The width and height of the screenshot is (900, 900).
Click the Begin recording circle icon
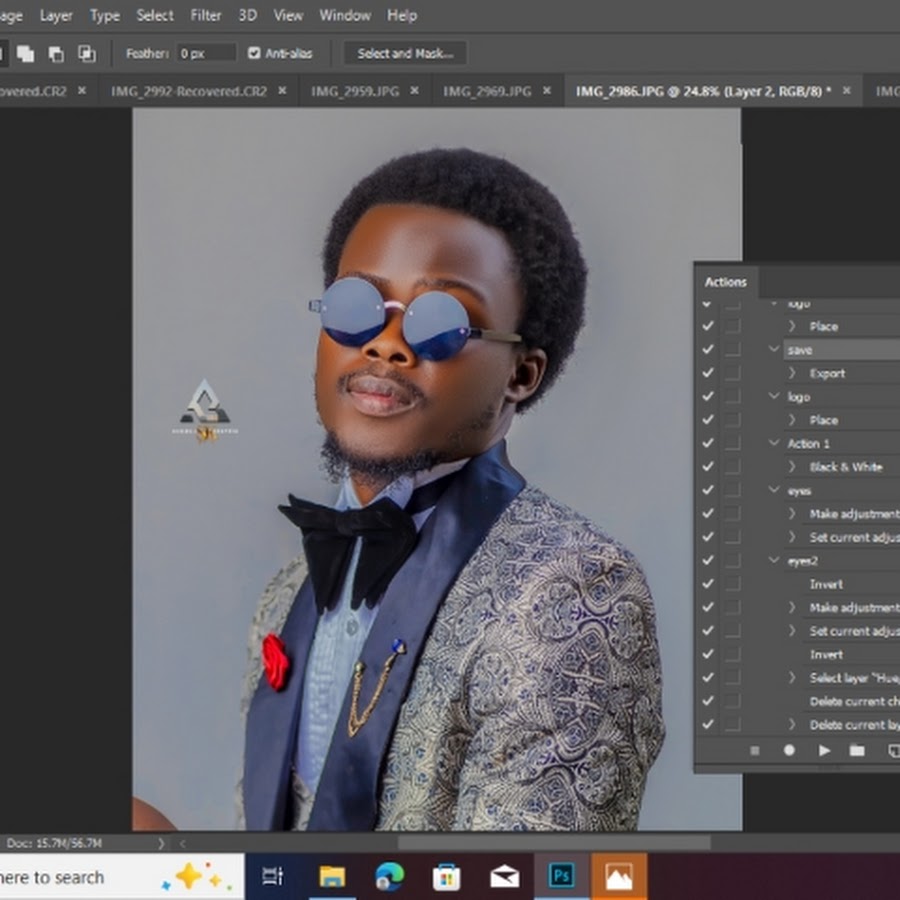(x=789, y=750)
